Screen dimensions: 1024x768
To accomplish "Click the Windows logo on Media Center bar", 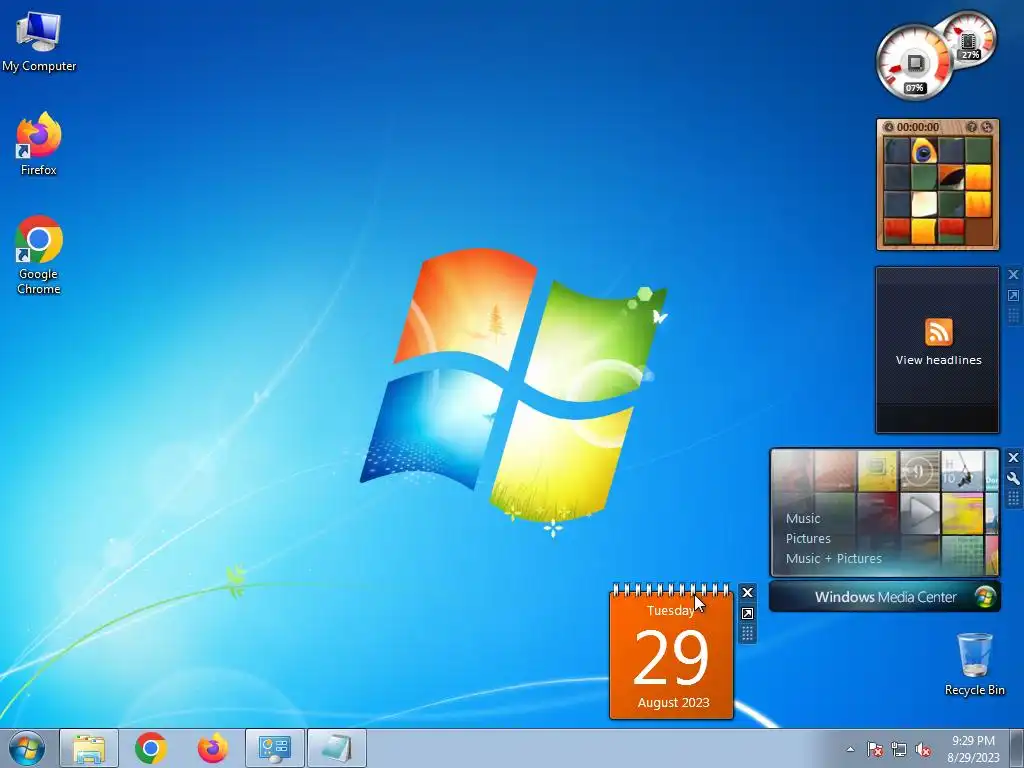I will [985, 597].
